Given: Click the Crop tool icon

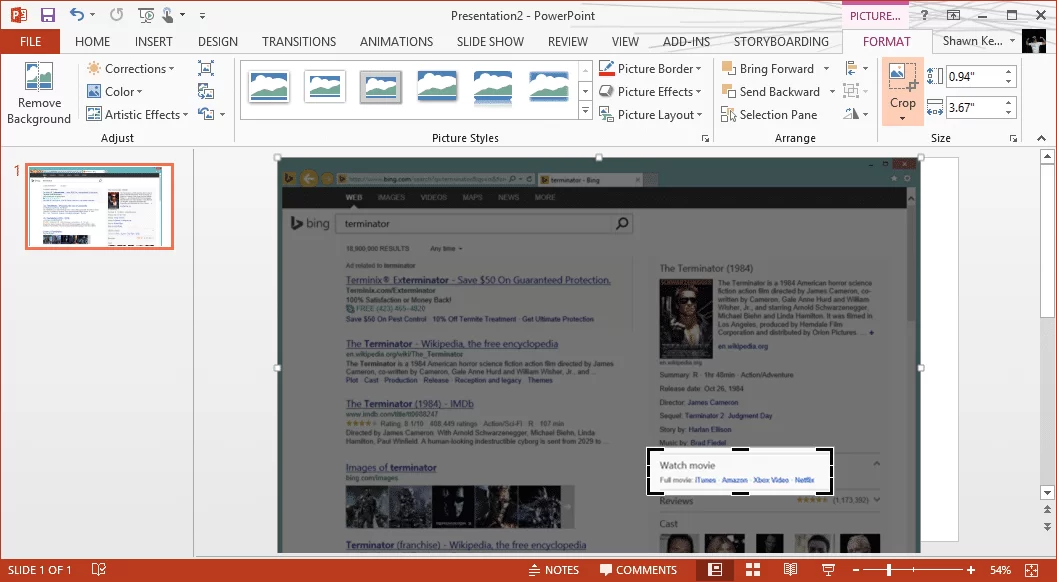Looking at the screenshot, I should (902, 78).
